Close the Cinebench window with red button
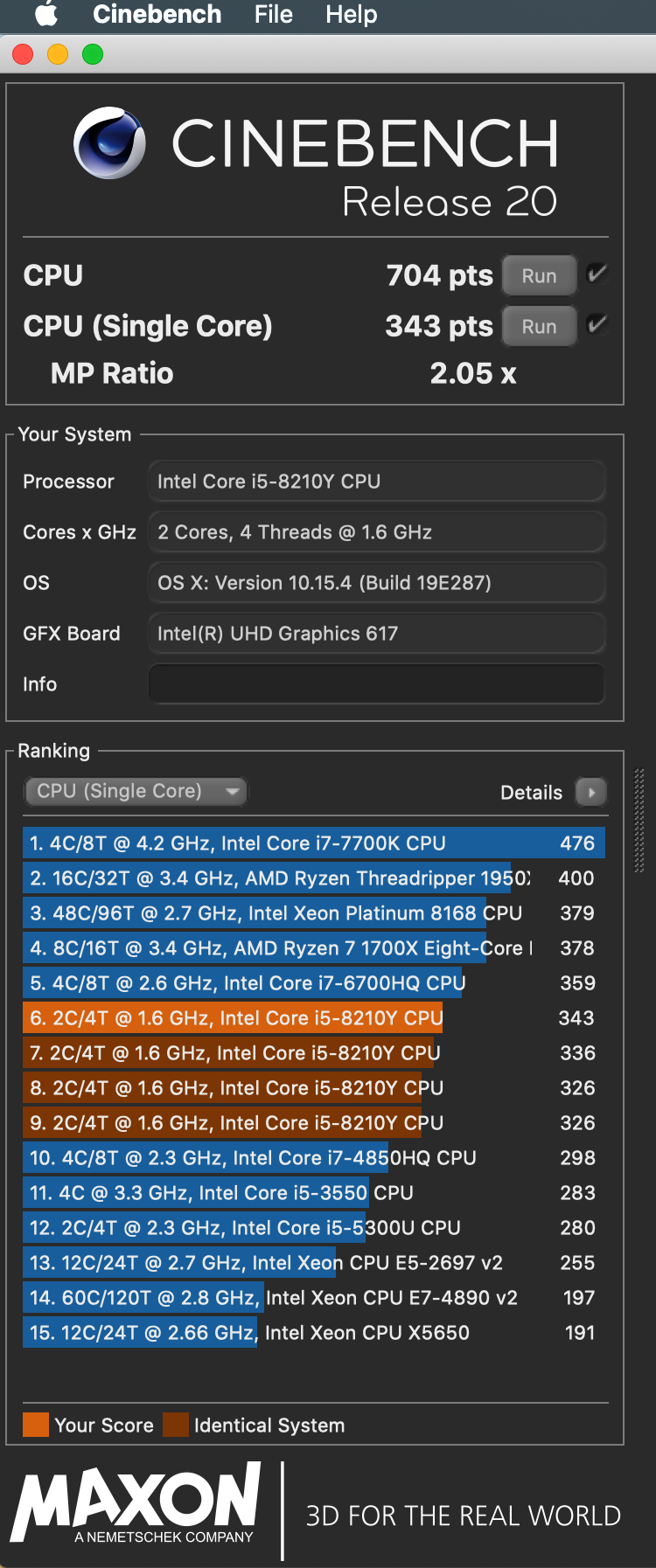The image size is (656, 1568). click(23, 54)
